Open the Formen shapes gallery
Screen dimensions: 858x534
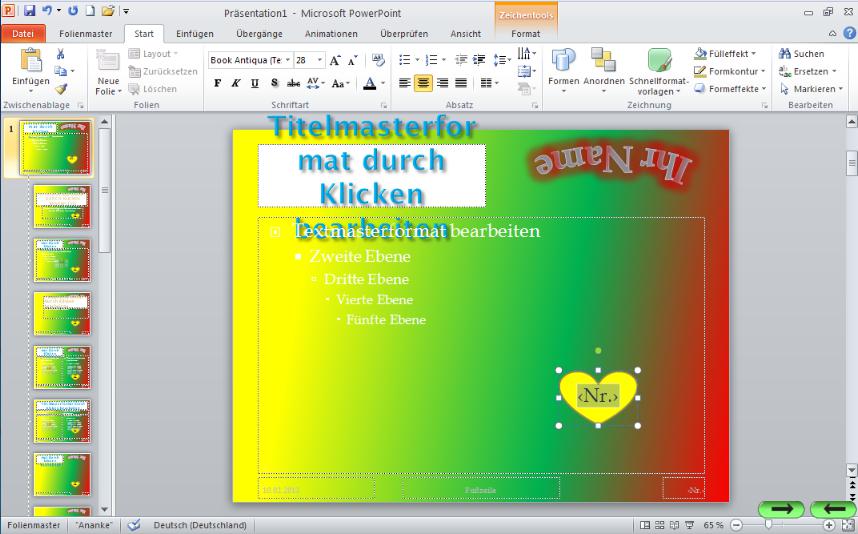pyautogui.click(x=563, y=68)
